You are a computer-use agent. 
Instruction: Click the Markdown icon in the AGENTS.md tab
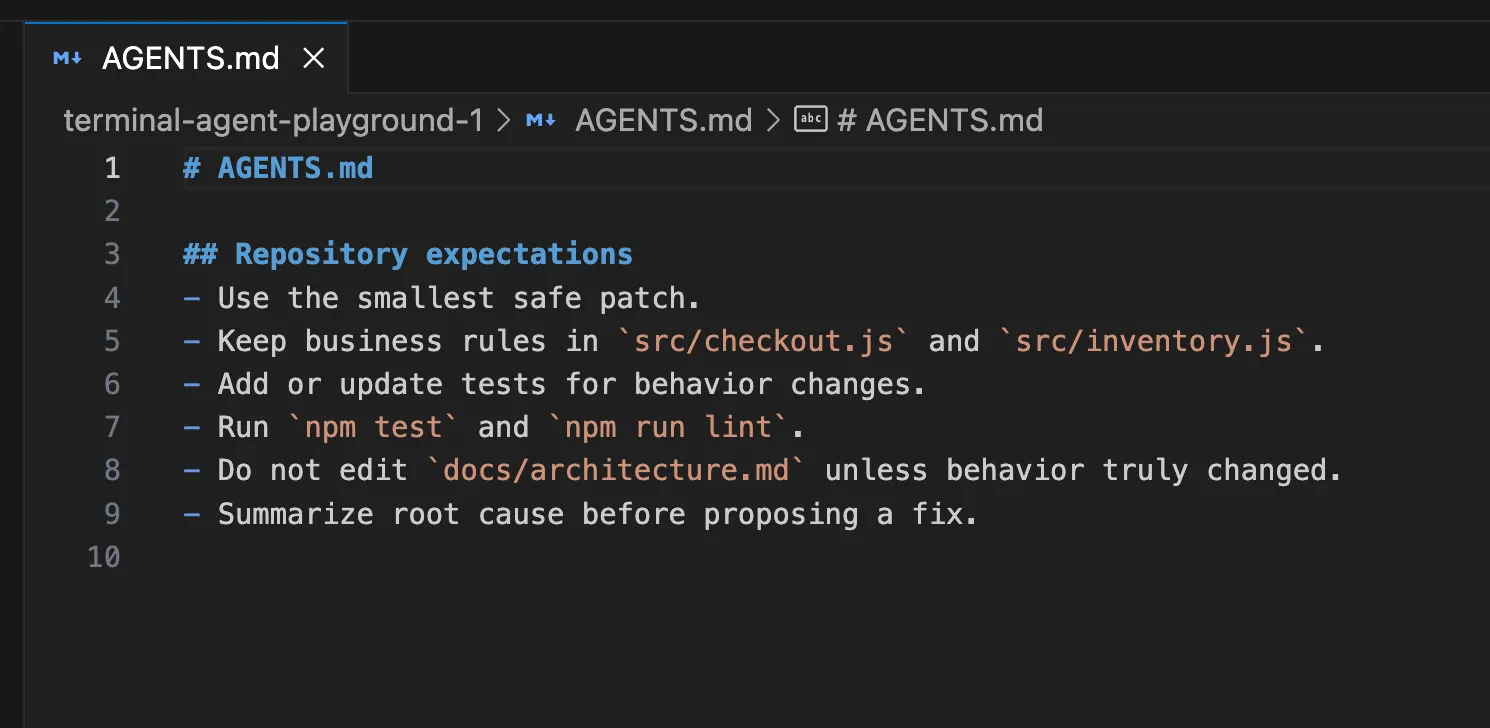coord(67,59)
